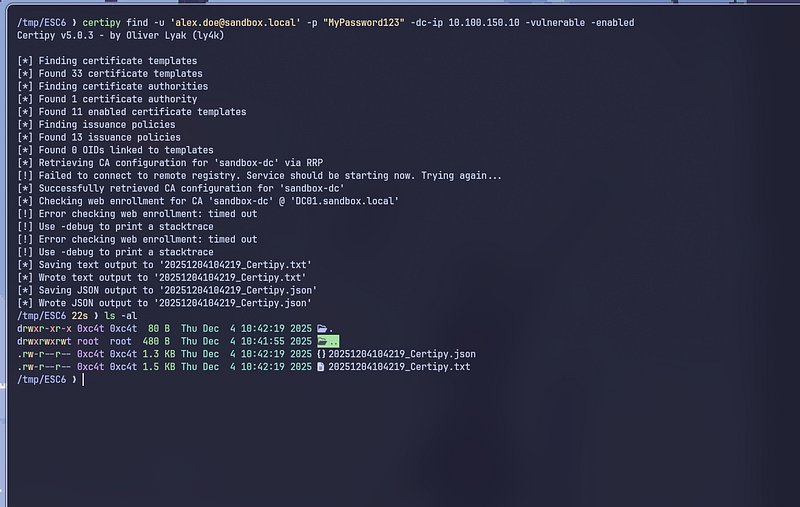Select the 20251204104219_Certipy.json filename in the listing
Screen dimensions: 800x507
coord(402,354)
